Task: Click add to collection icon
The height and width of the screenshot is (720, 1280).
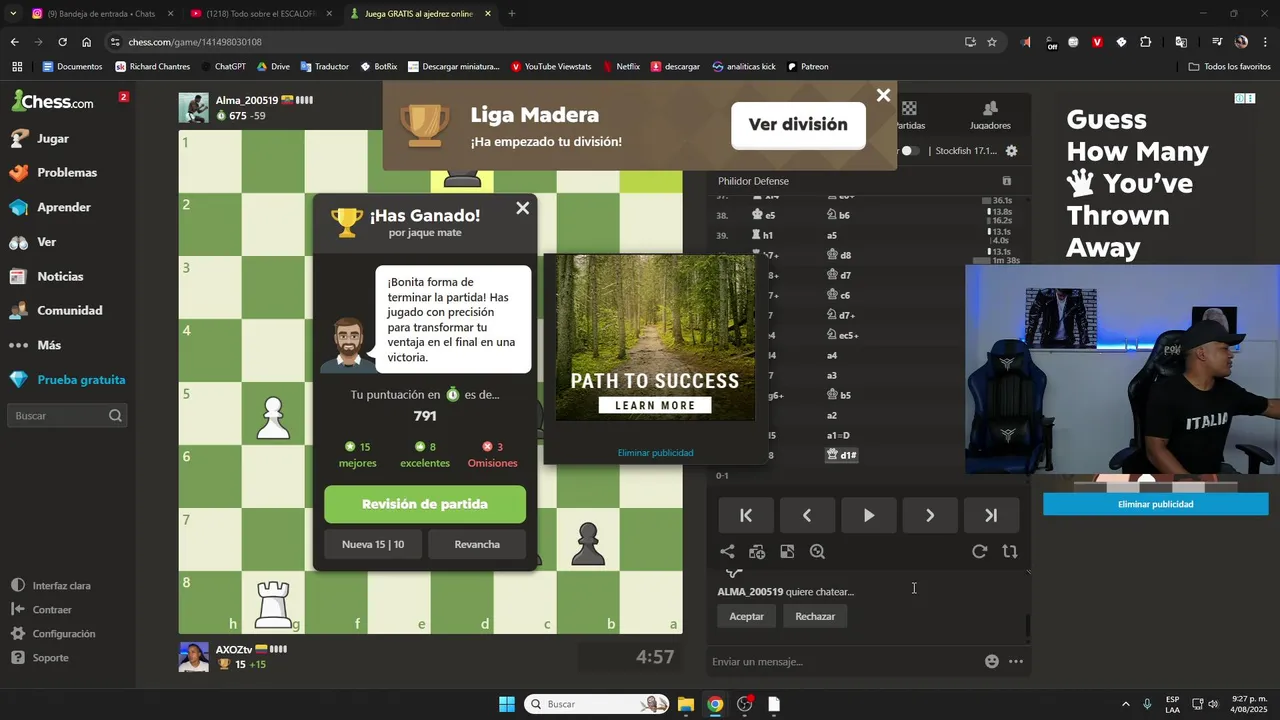Action: point(757,551)
